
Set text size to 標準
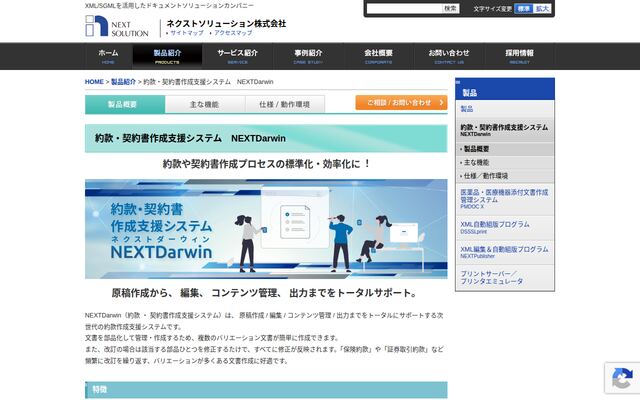523,9
